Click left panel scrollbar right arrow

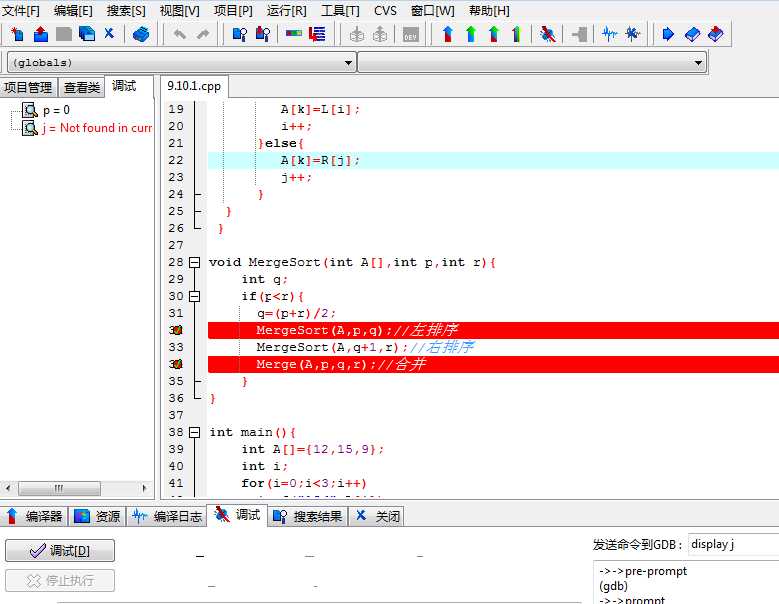[x=144, y=488]
